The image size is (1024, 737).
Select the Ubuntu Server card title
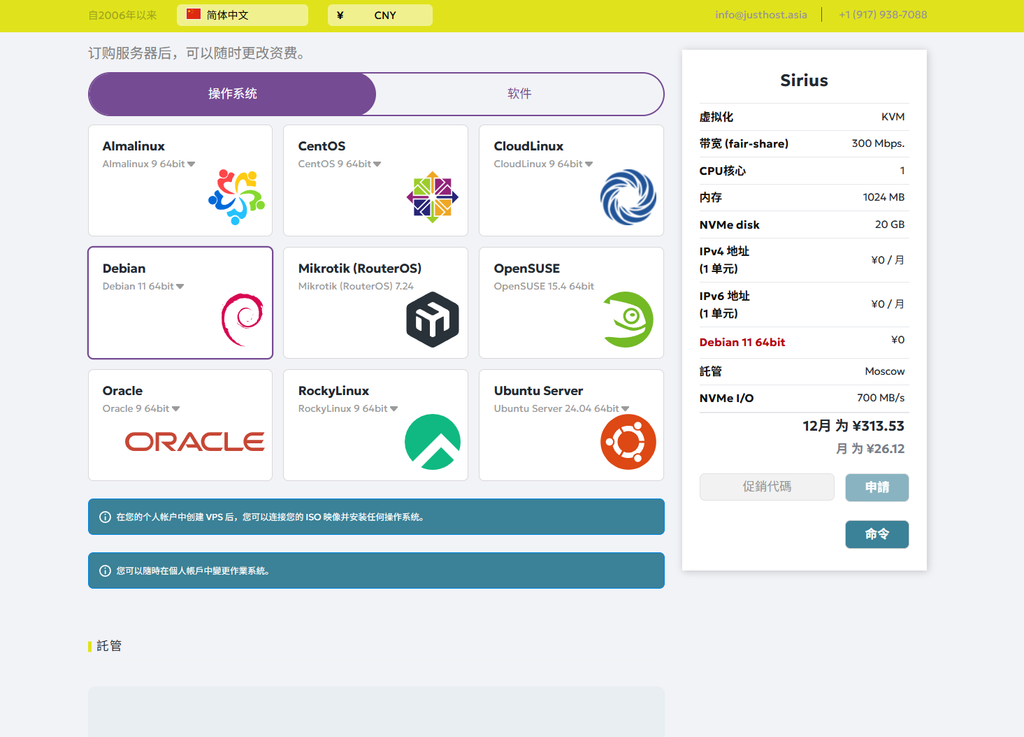coord(538,390)
